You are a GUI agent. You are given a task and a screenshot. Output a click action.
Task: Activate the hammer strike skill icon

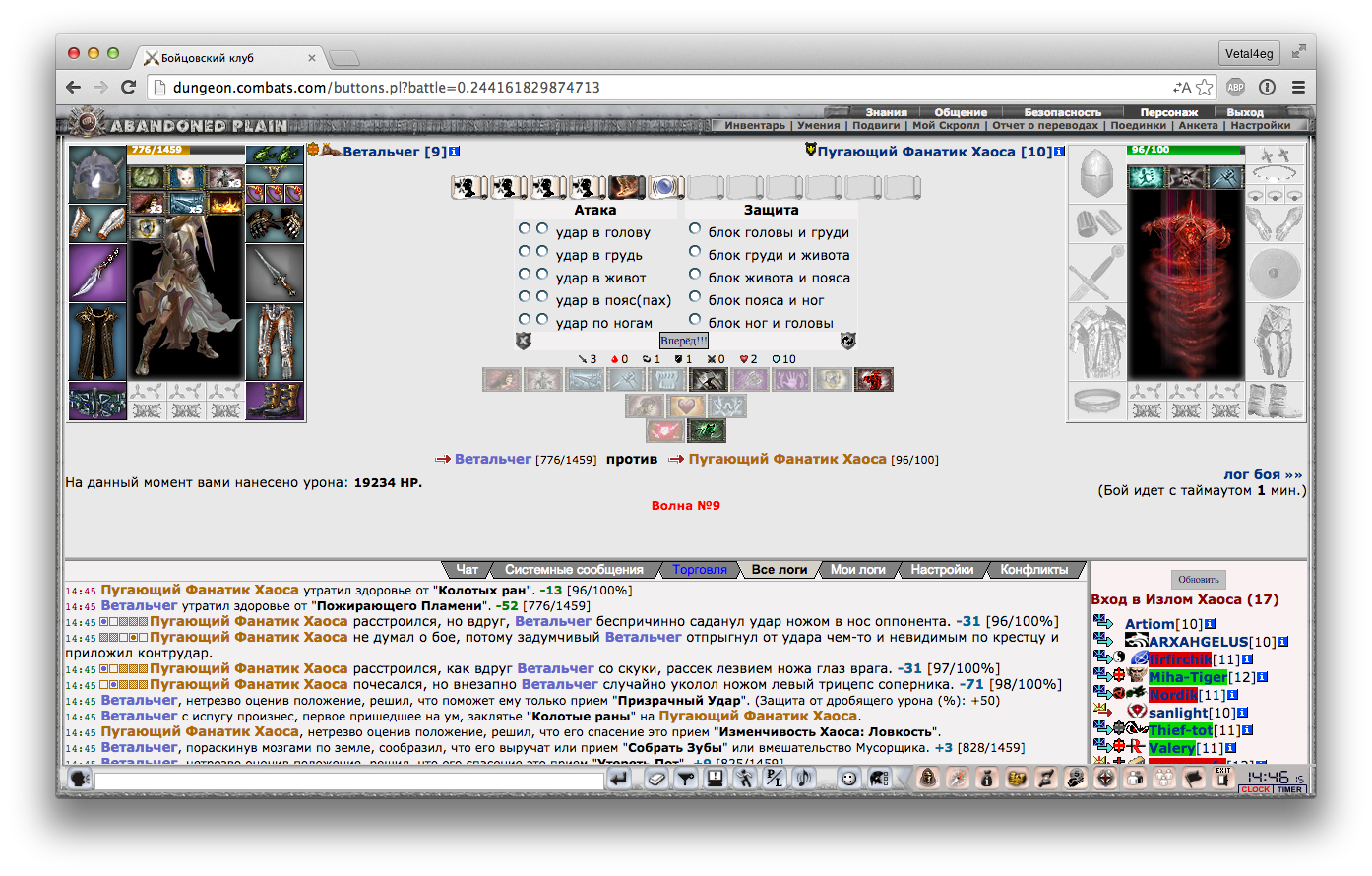(709, 379)
